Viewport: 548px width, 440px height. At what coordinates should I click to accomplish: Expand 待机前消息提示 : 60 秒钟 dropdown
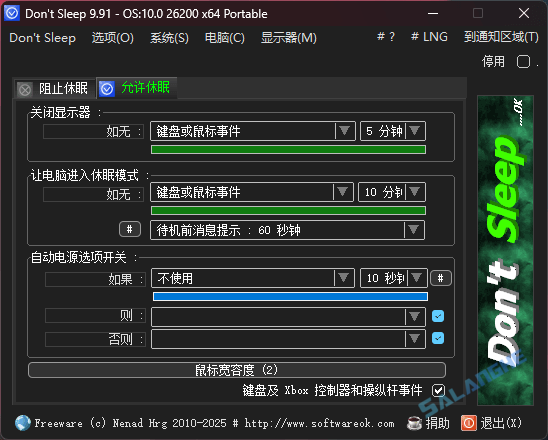tap(288, 230)
